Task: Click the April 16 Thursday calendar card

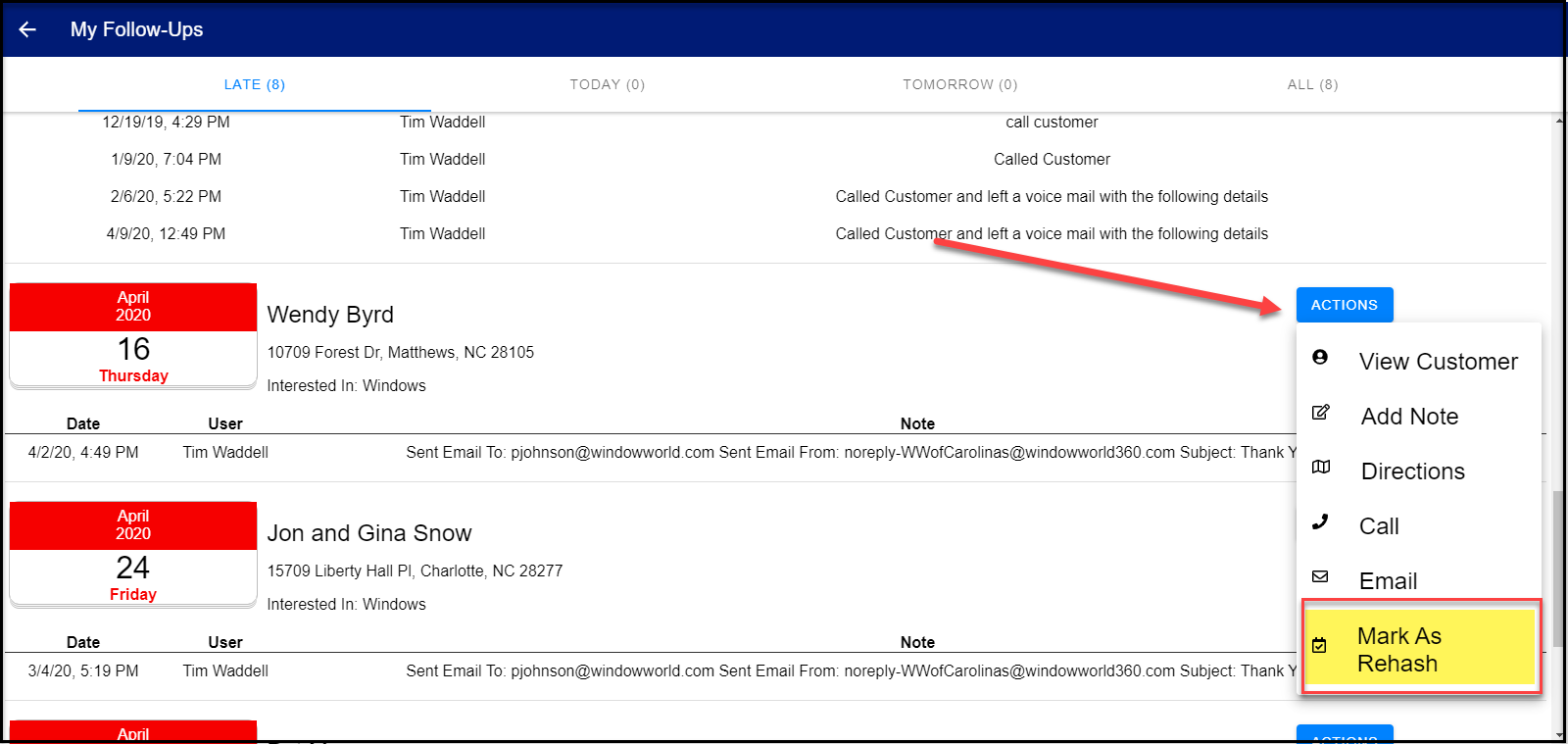Action: click(133, 335)
